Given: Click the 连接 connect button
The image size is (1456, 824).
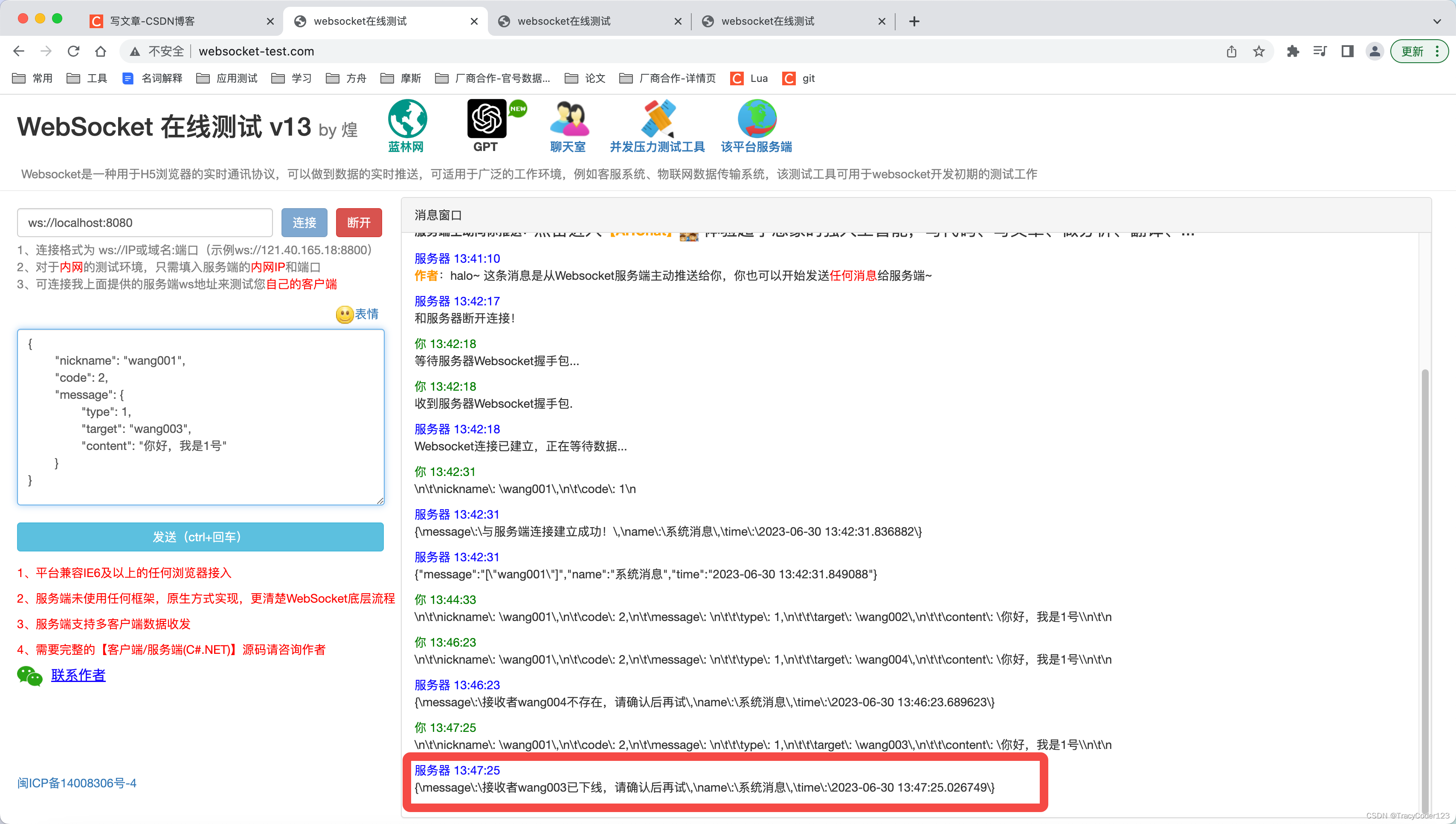Looking at the screenshot, I should [x=304, y=222].
